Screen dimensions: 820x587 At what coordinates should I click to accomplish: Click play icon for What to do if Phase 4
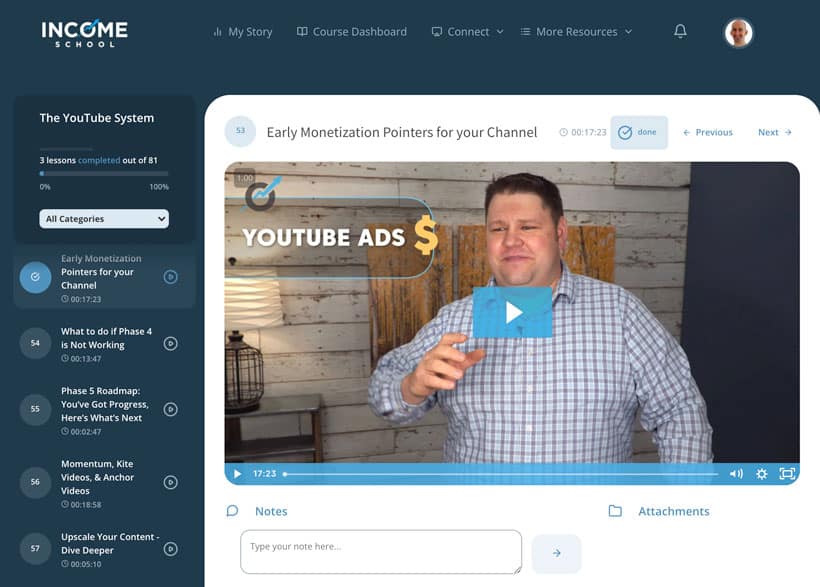tap(170, 344)
